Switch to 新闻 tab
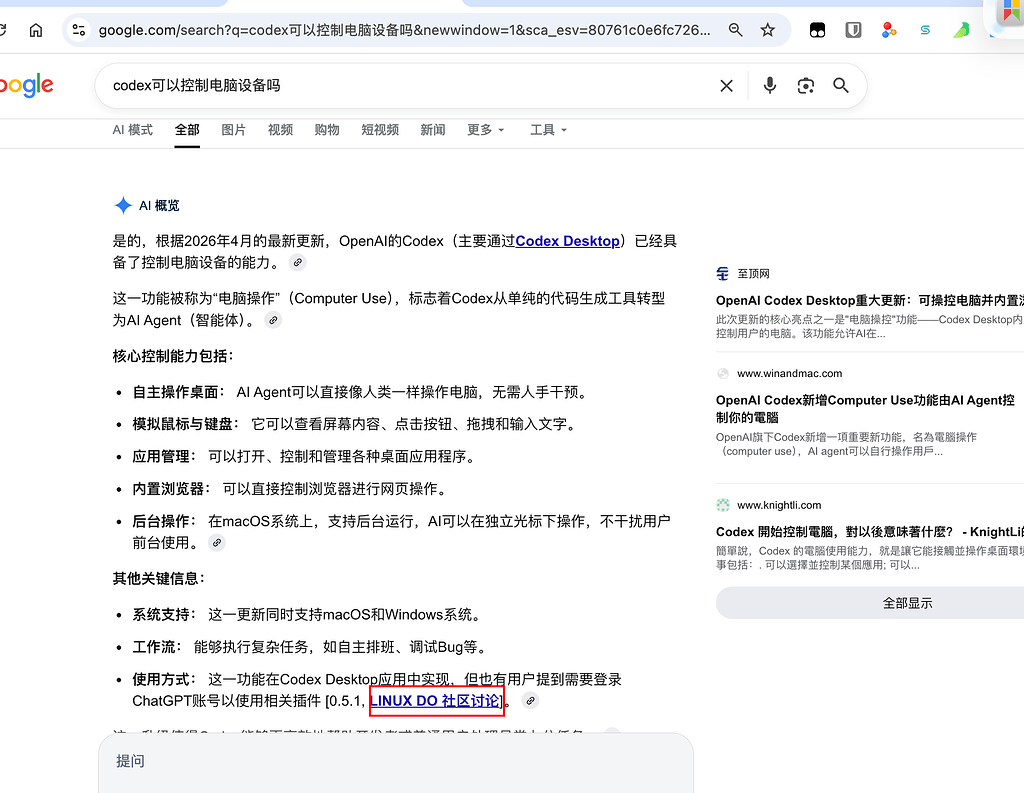Image resolution: width=1024 pixels, height=793 pixels. (432, 130)
